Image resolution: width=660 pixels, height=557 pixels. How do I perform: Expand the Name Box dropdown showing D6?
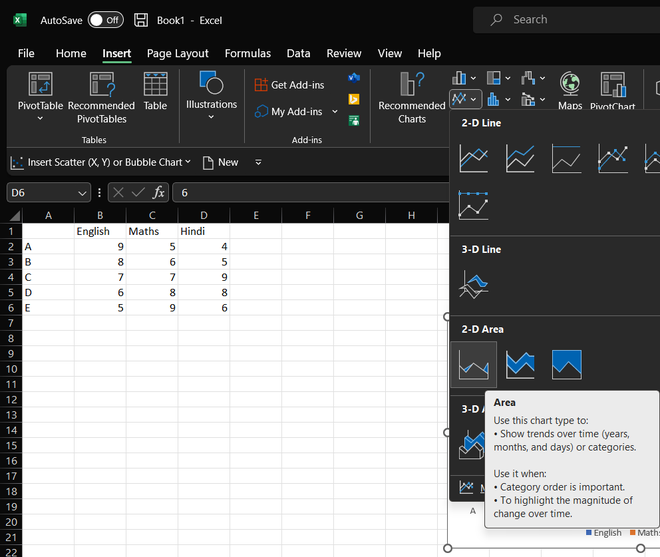82,192
